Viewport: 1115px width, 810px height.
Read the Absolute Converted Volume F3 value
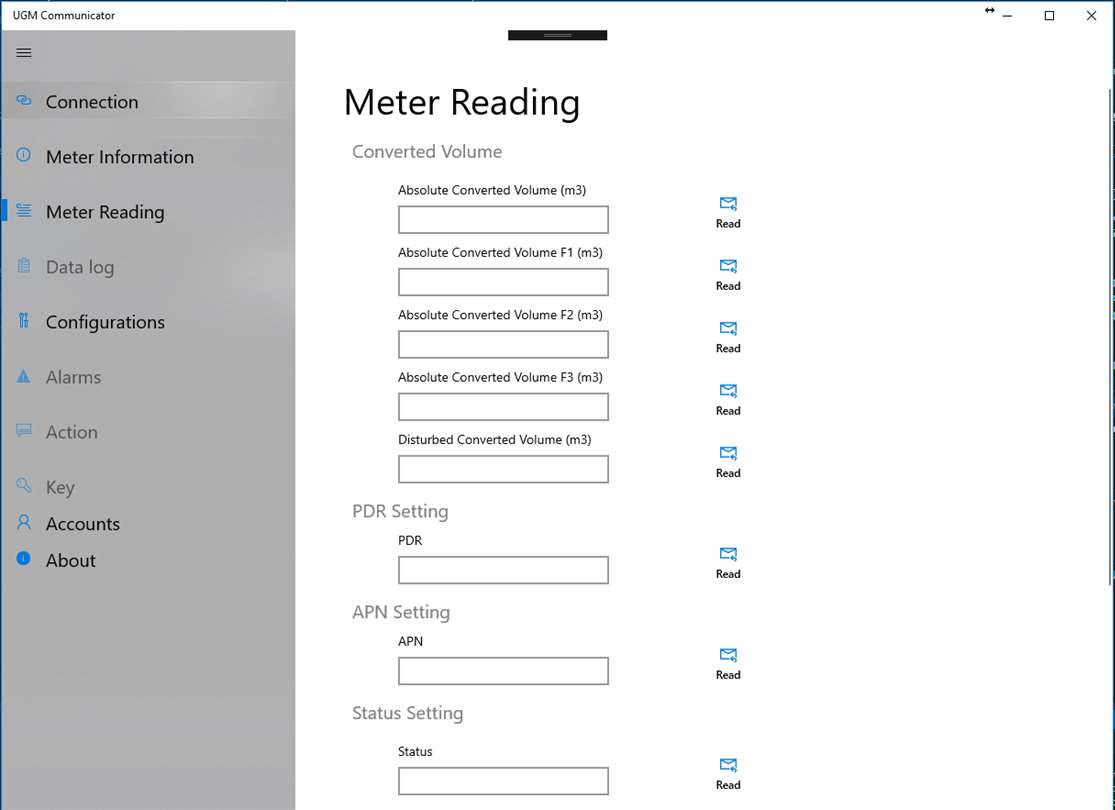click(x=727, y=400)
